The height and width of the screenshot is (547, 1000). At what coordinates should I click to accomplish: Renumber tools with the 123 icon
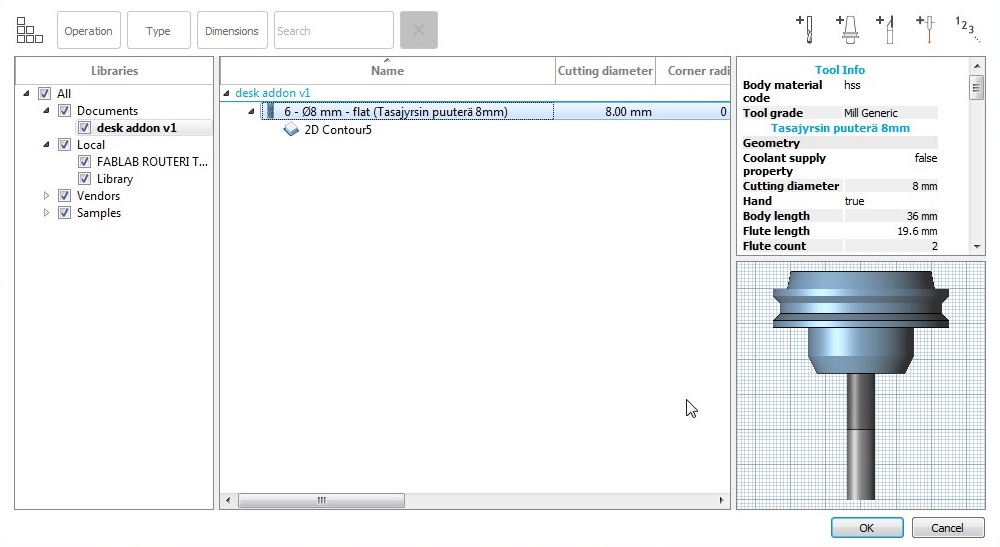point(966,29)
